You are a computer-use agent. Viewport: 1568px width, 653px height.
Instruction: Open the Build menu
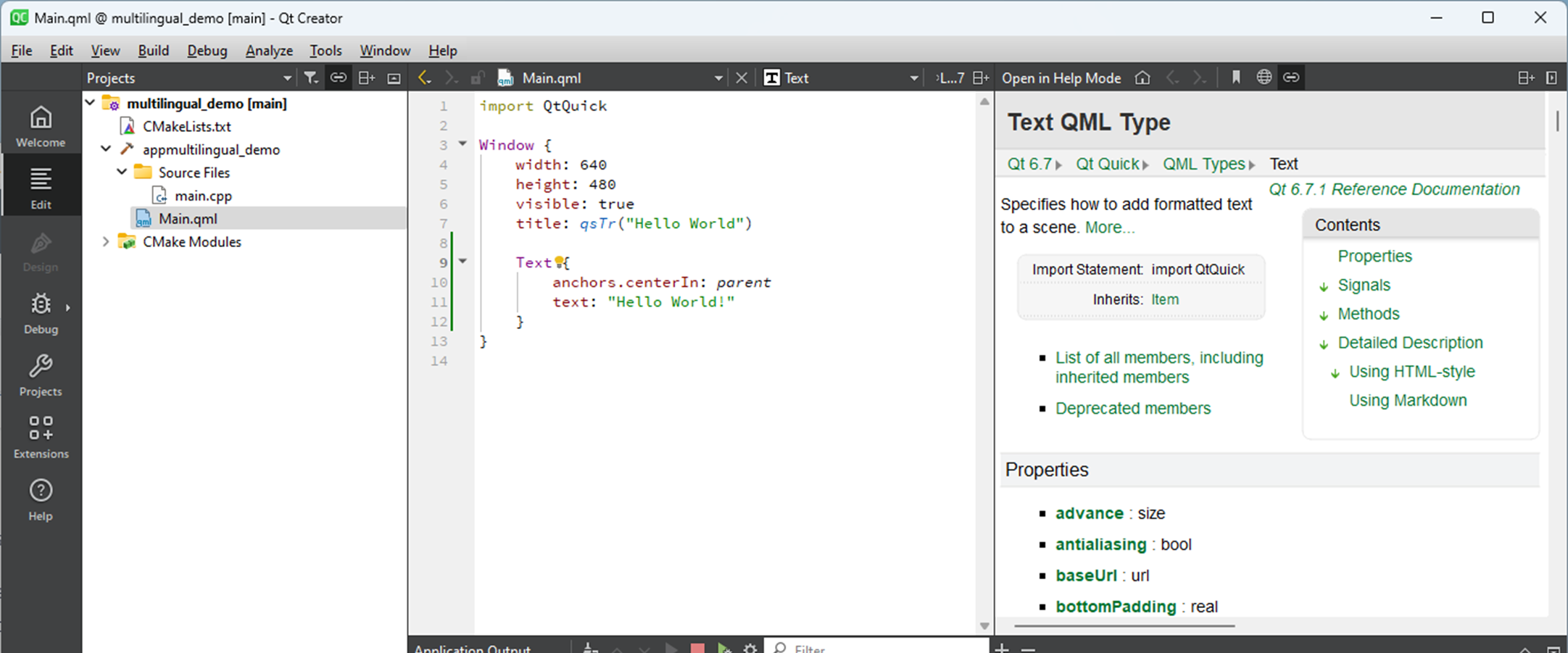[153, 51]
